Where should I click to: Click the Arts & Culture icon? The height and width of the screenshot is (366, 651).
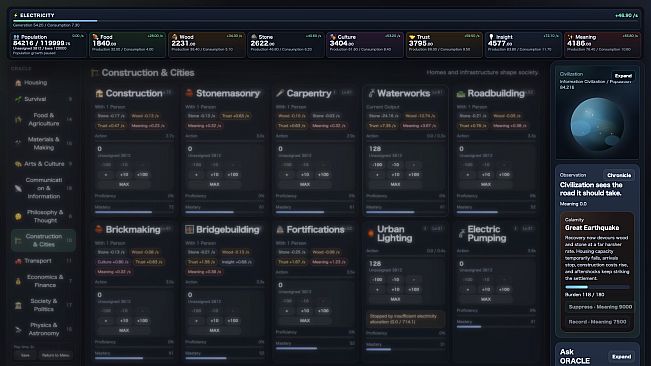pos(18,164)
